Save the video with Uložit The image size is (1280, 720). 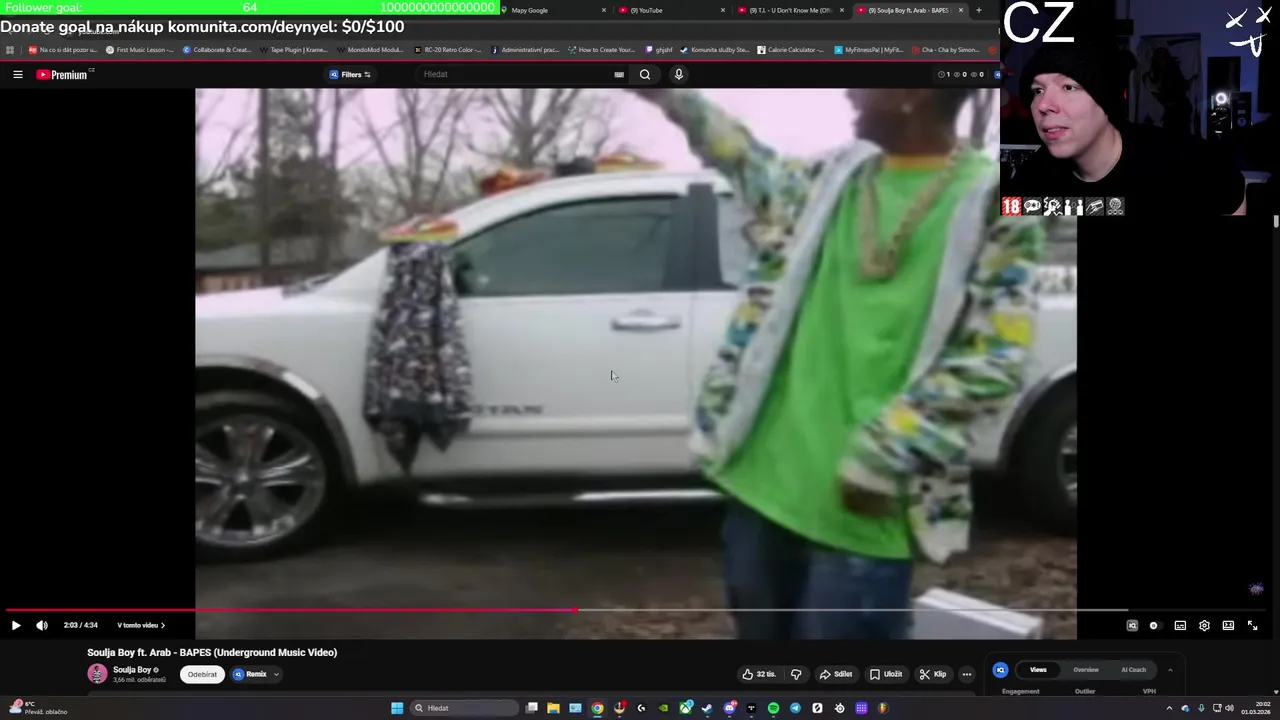(x=885, y=674)
